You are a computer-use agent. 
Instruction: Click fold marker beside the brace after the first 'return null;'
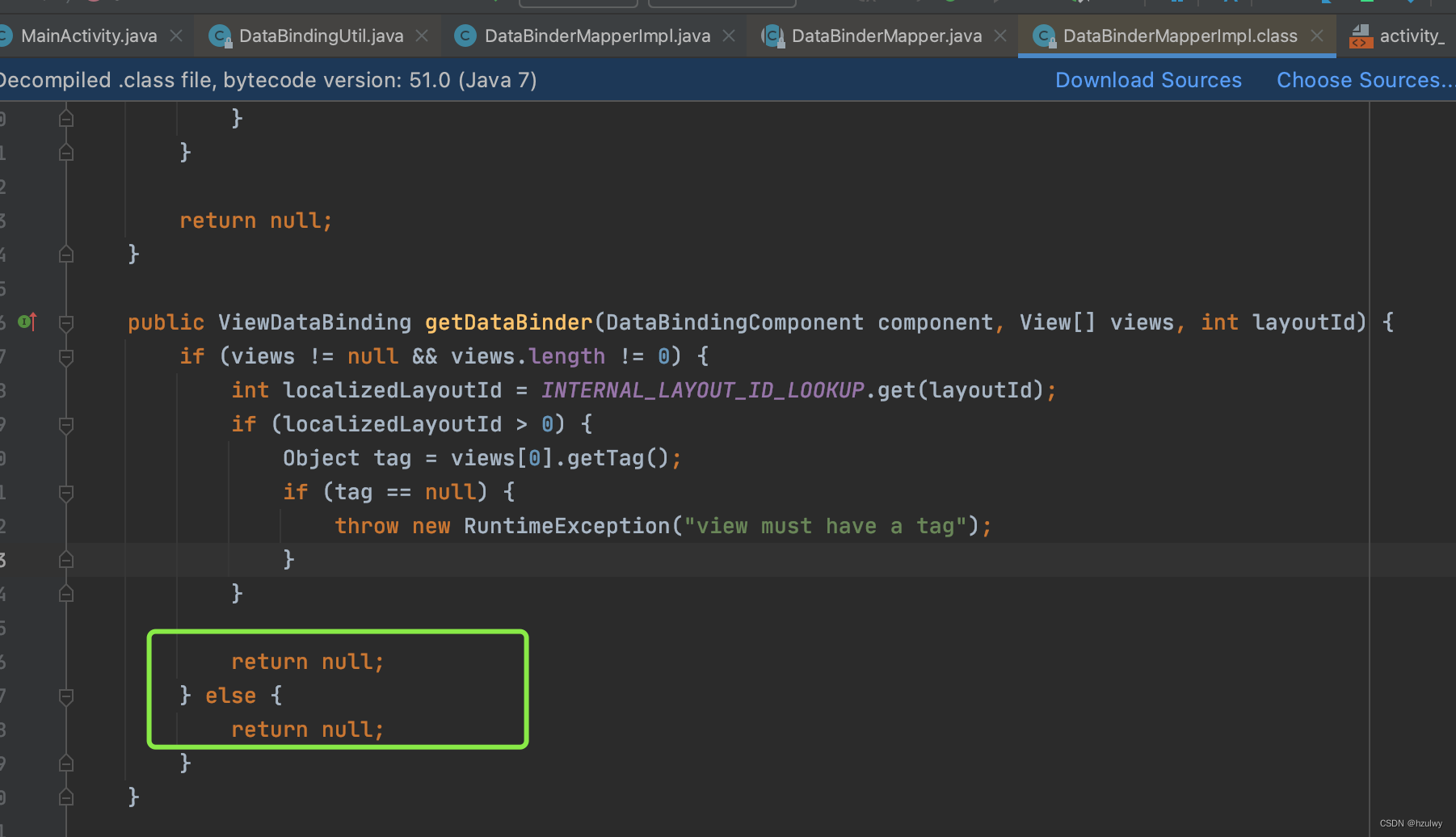click(x=66, y=254)
